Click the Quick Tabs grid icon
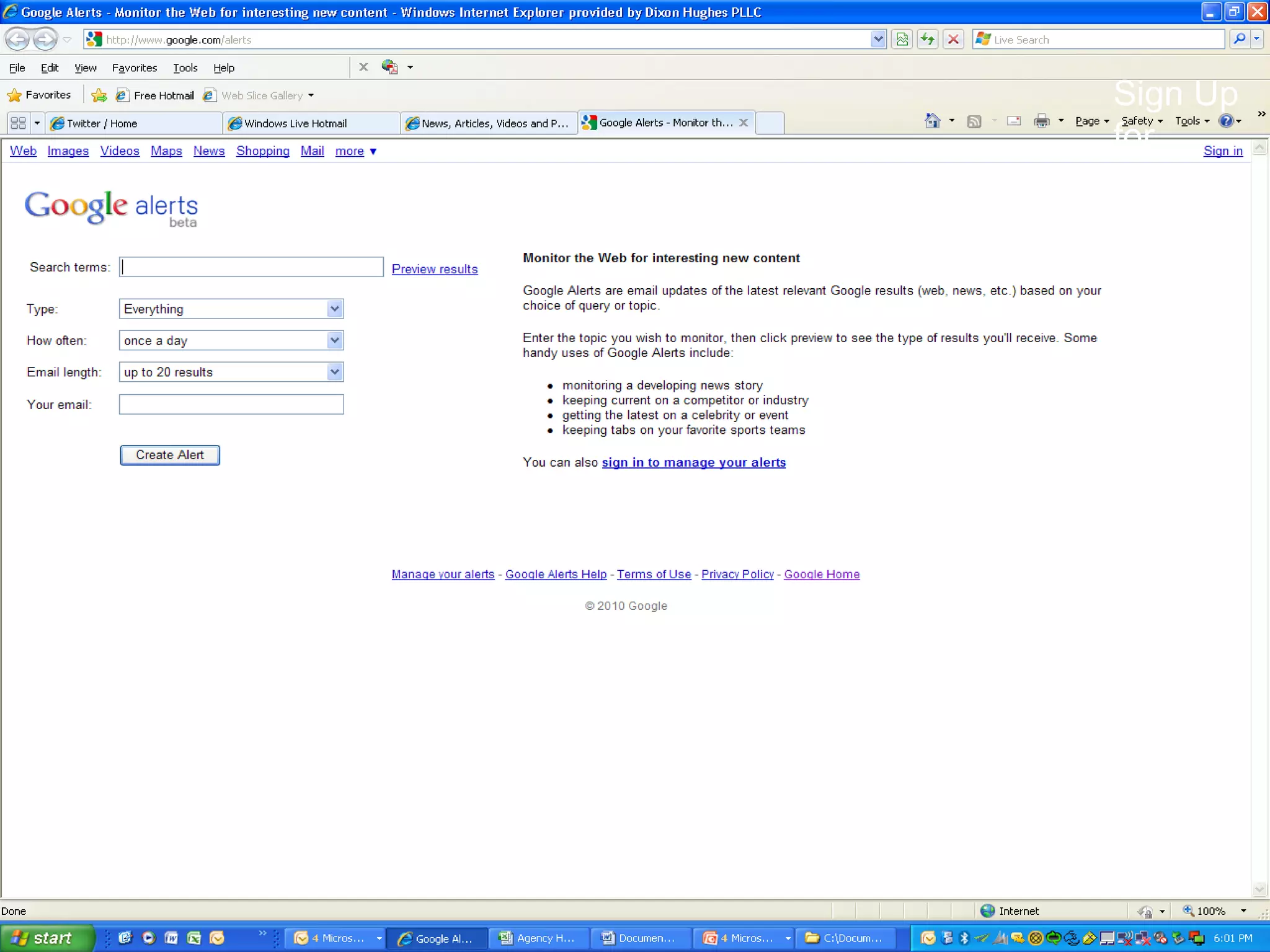Screen dimensions: 1270x952 [x=18, y=123]
